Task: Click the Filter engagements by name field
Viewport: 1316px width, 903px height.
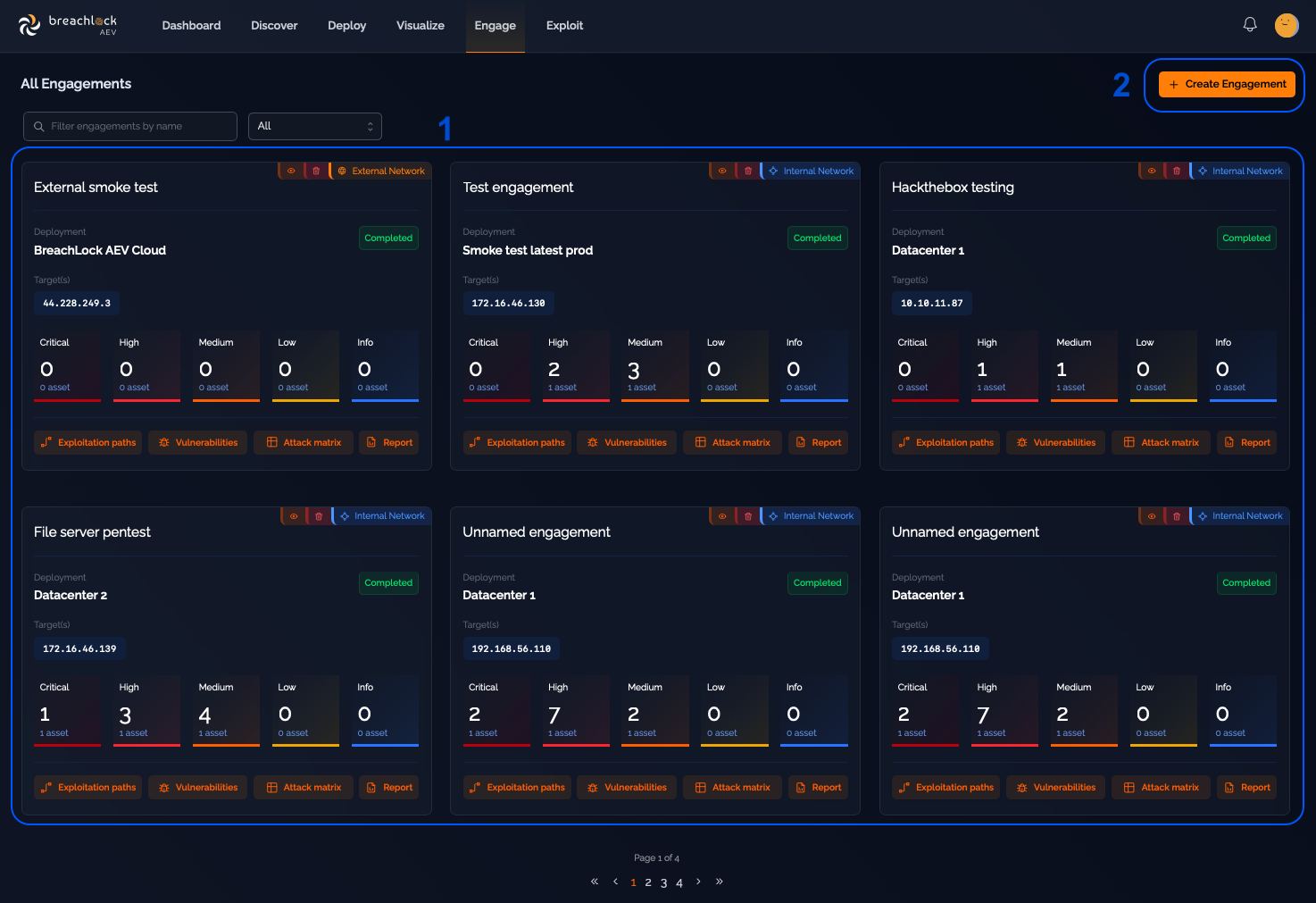Action: [x=130, y=126]
